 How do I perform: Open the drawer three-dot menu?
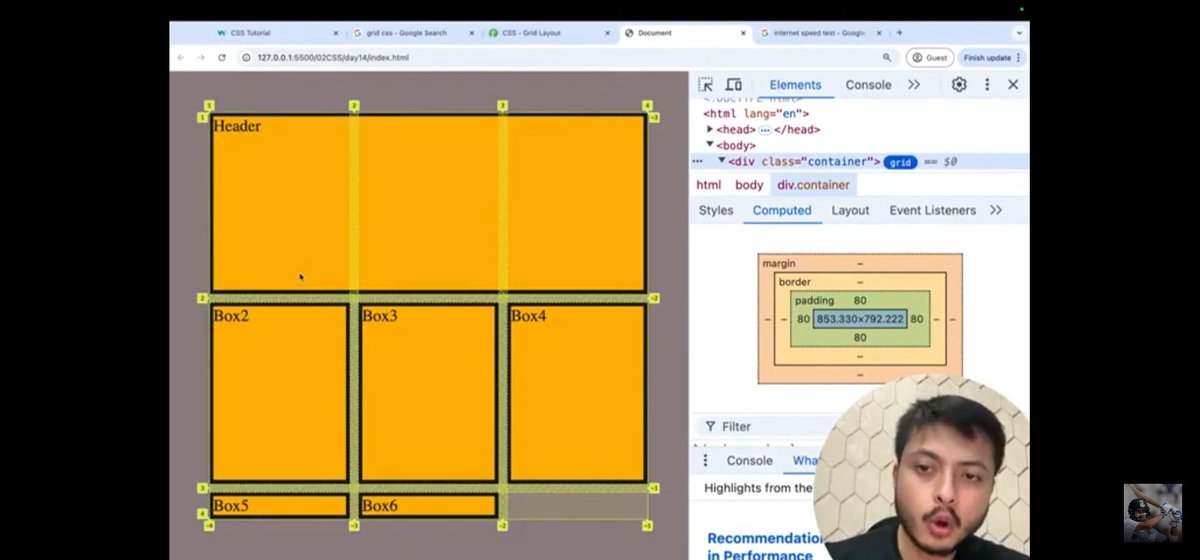coord(705,461)
